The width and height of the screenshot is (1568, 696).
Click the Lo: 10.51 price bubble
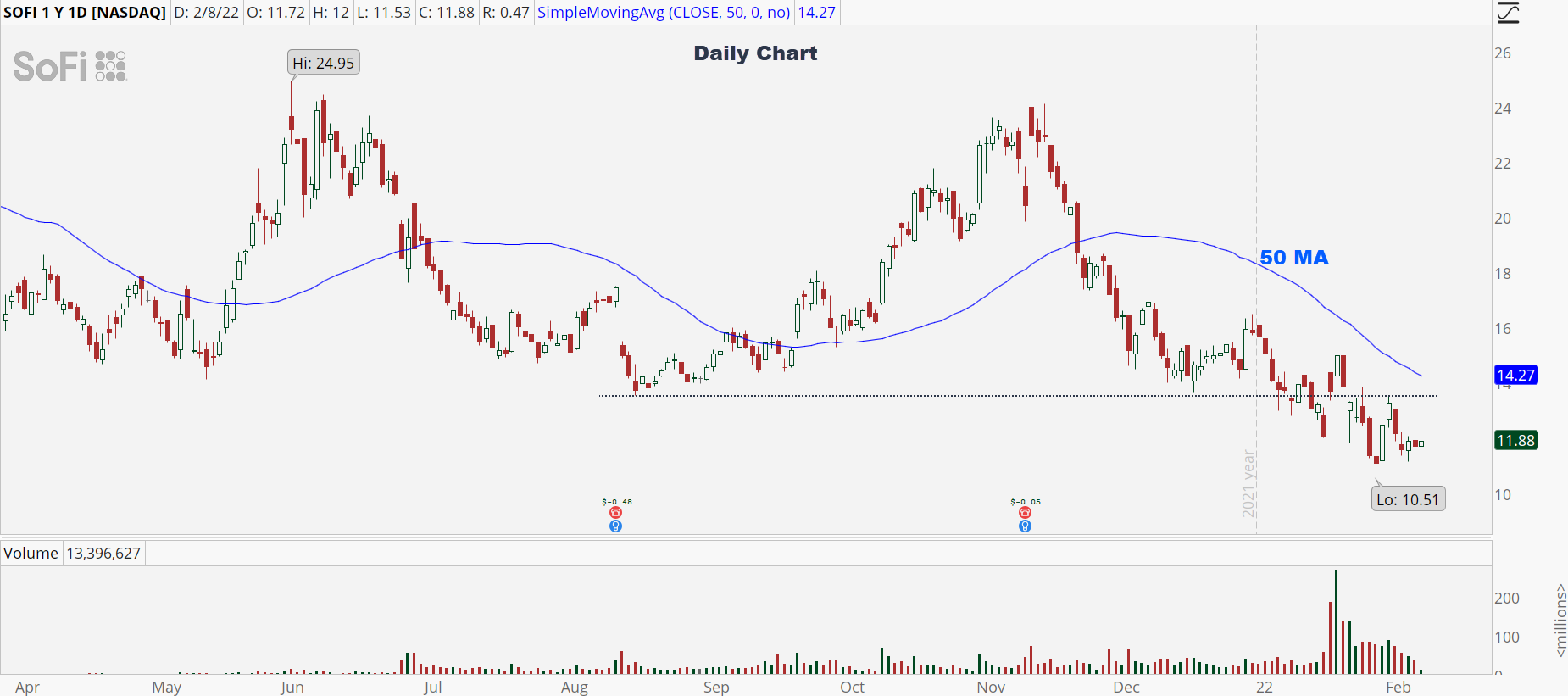coord(1408,499)
